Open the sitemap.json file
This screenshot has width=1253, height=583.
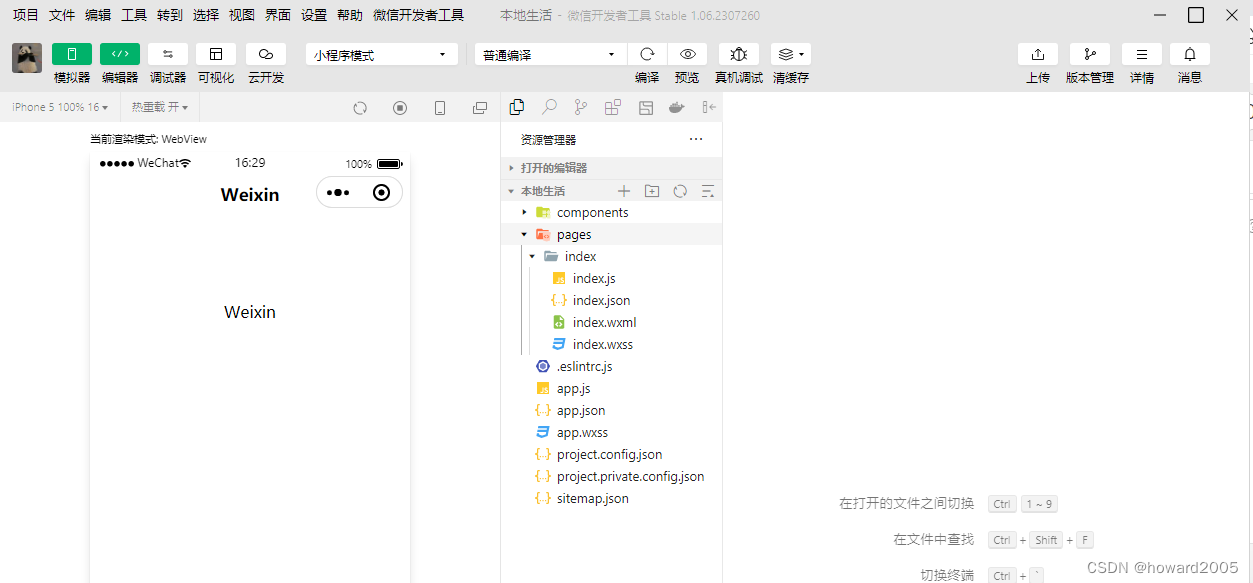(x=611, y=498)
